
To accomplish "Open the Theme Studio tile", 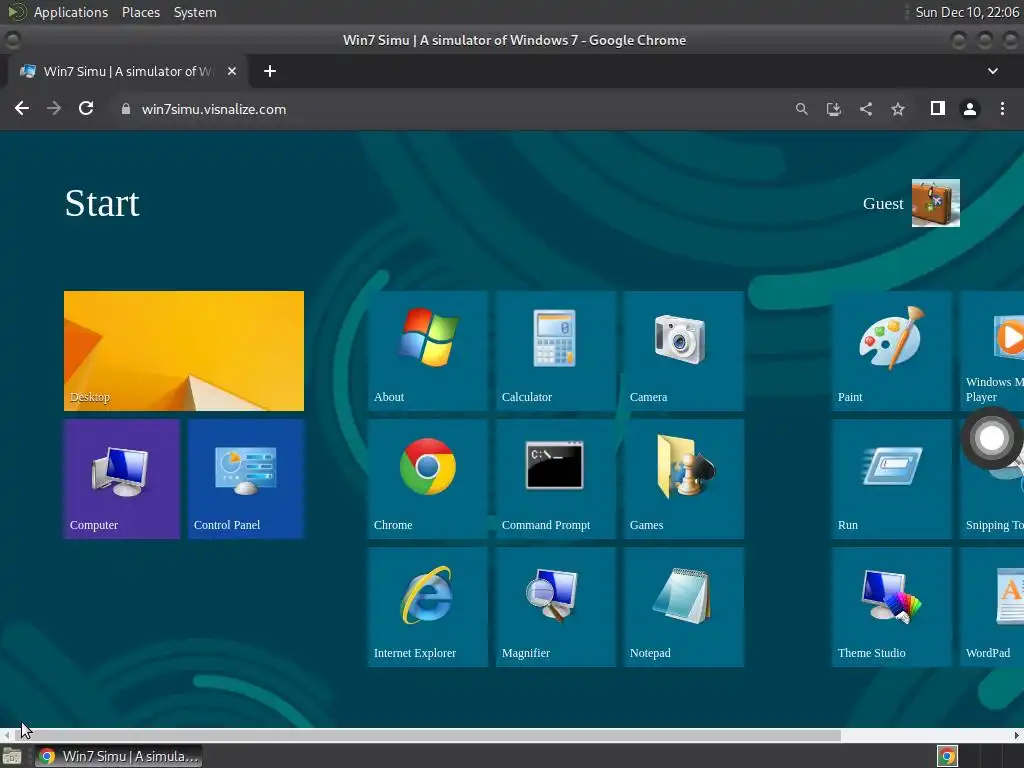I will 891,607.
